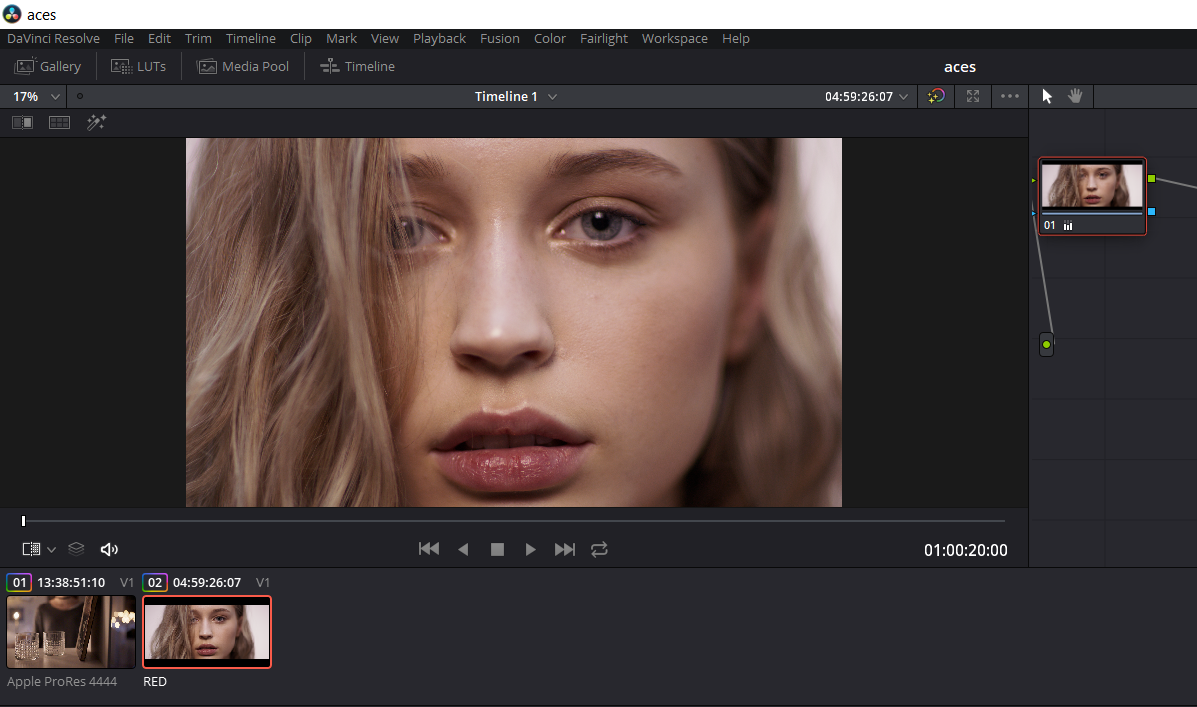Toggle bypass color grades icon

936,96
